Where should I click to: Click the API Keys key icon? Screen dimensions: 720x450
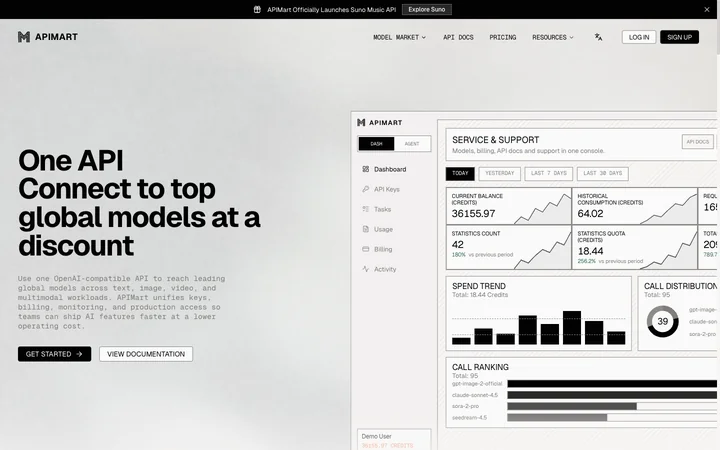pyautogui.click(x=366, y=189)
